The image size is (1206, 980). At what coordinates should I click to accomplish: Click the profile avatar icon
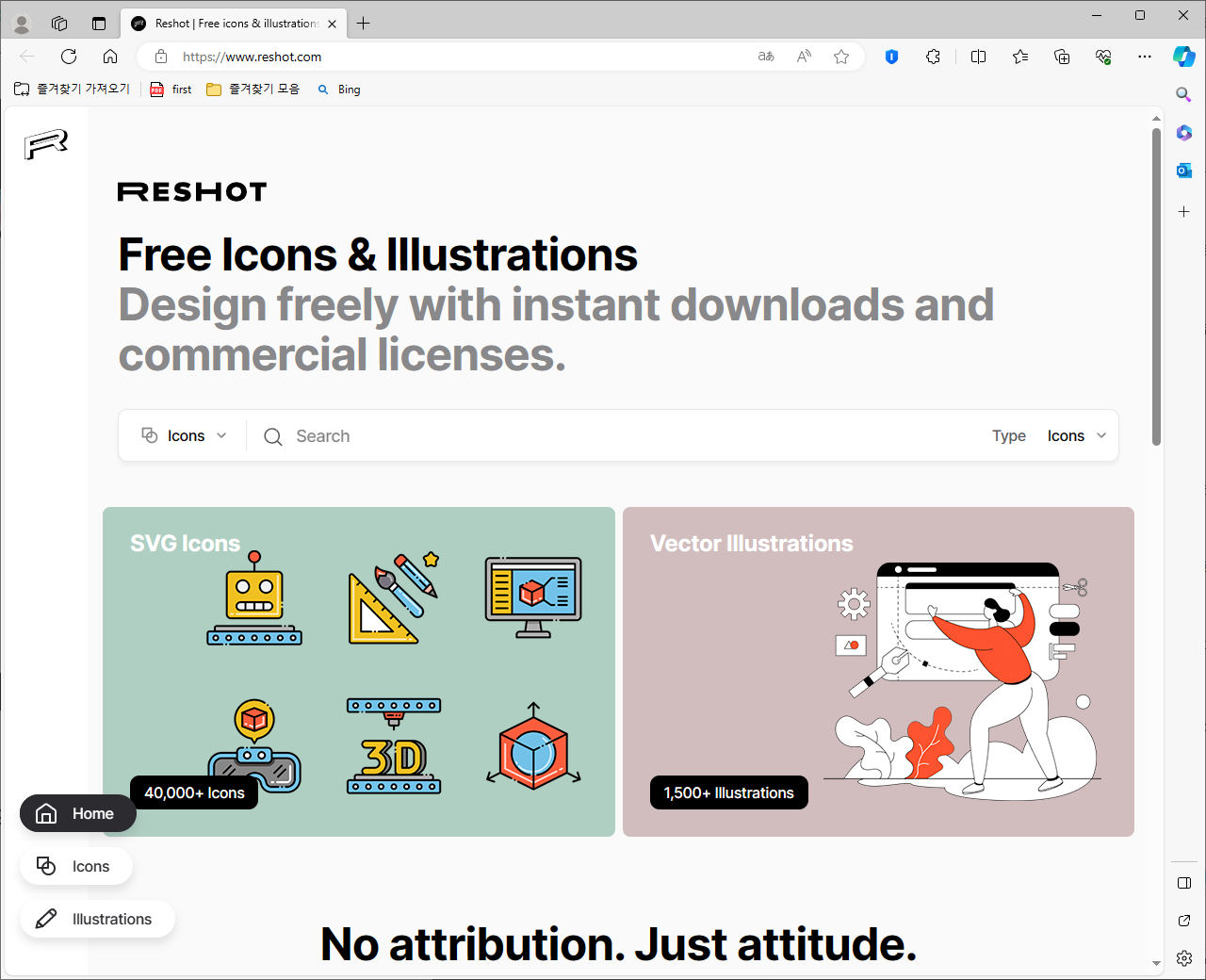(22, 24)
